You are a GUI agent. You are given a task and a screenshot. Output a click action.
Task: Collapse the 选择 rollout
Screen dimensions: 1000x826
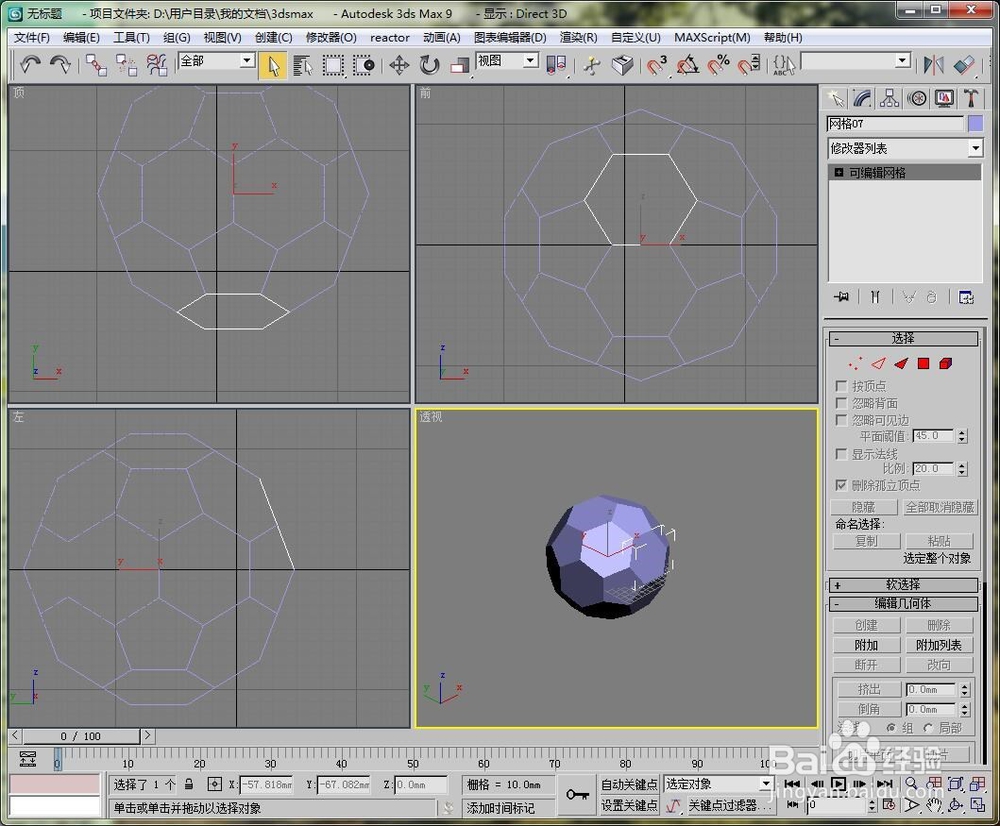903,339
